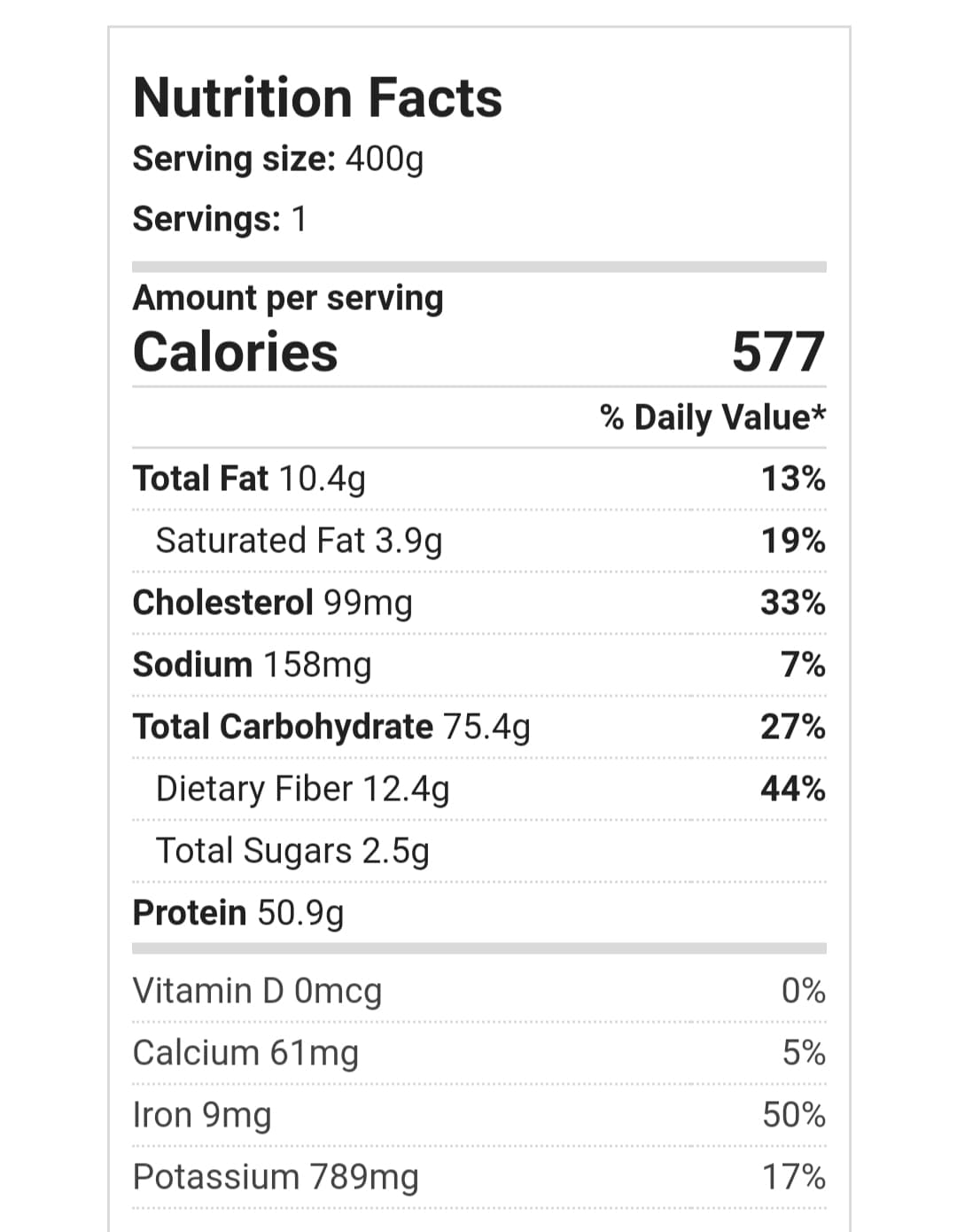Select the Protein 50.9g row
The height and width of the screenshot is (1232, 957).
pyautogui.click(x=238, y=913)
